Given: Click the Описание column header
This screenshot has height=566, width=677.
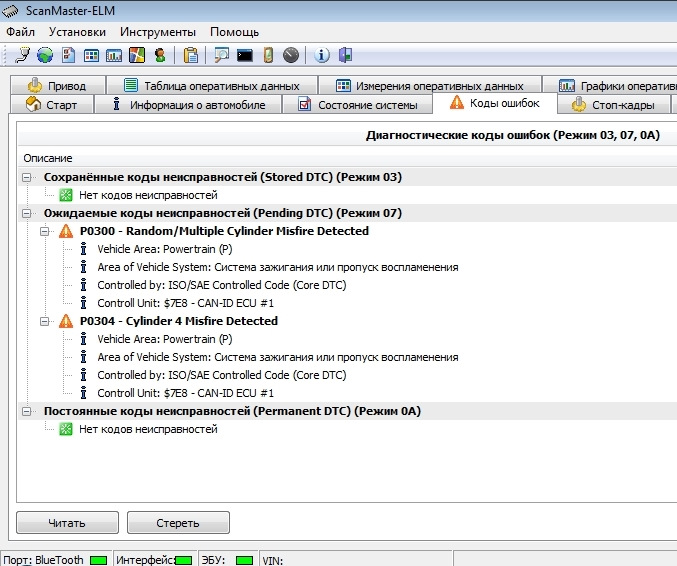Looking at the screenshot, I should 48,158.
